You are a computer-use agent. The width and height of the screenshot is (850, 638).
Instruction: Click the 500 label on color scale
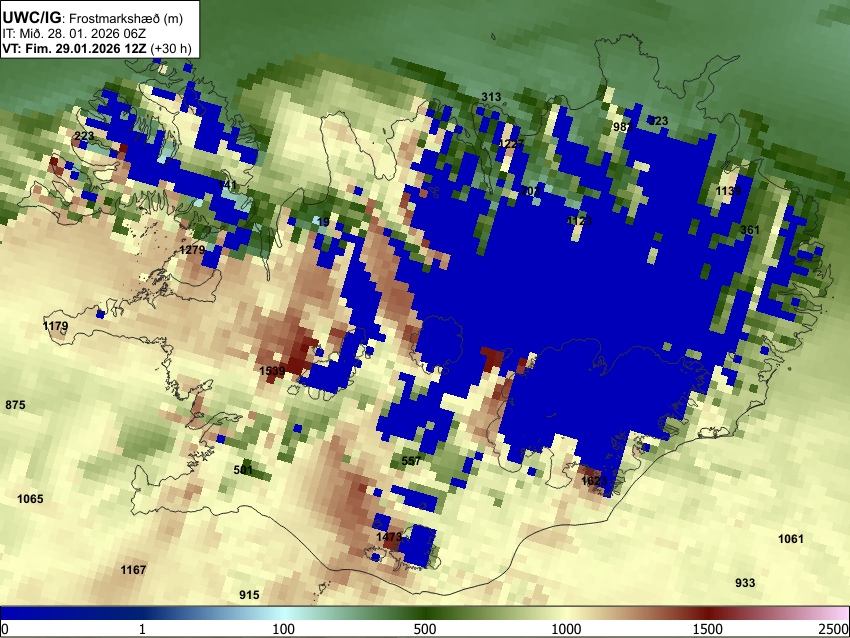click(425, 629)
